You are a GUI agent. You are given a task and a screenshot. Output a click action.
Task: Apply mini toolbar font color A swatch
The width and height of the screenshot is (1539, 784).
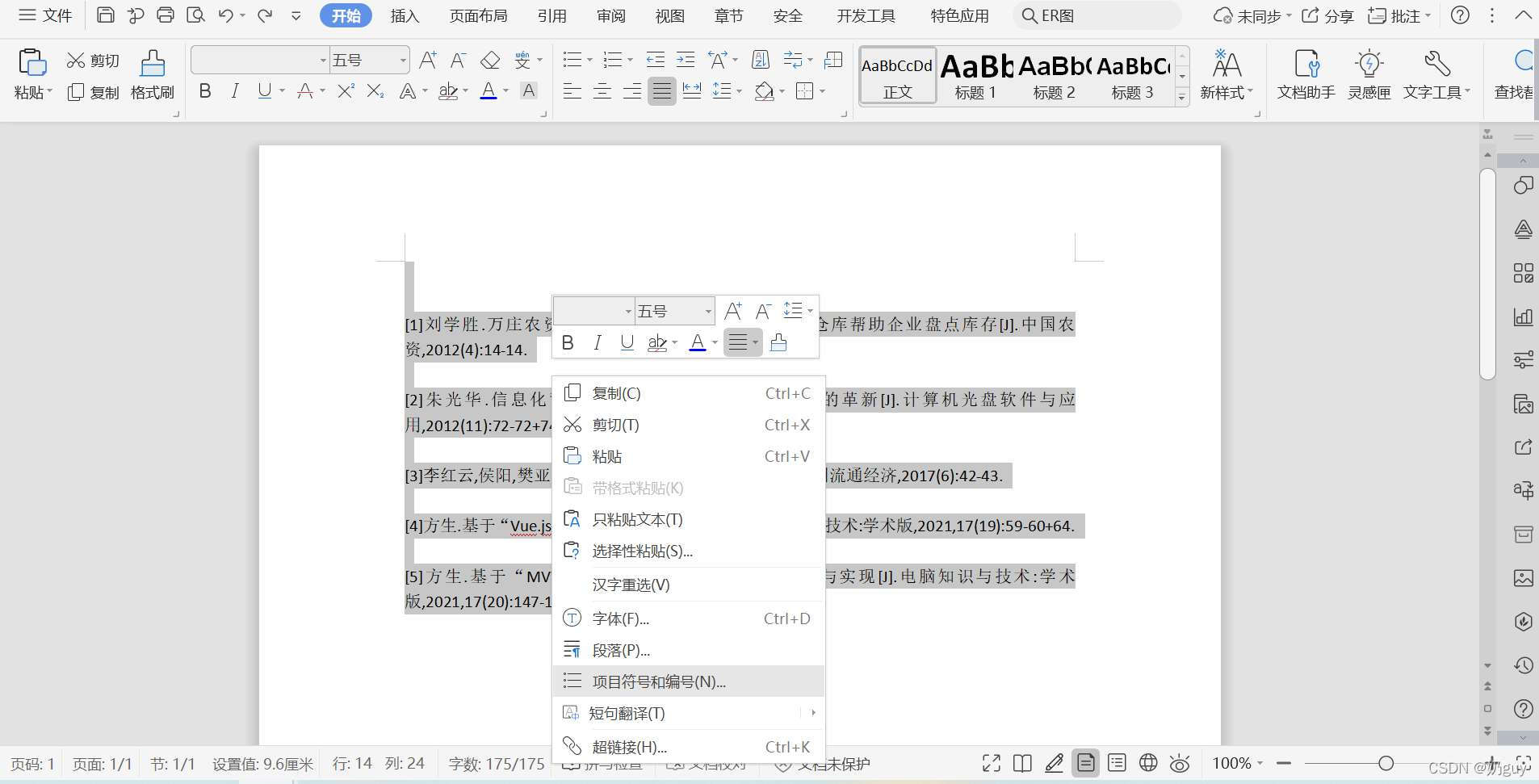coord(698,342)
